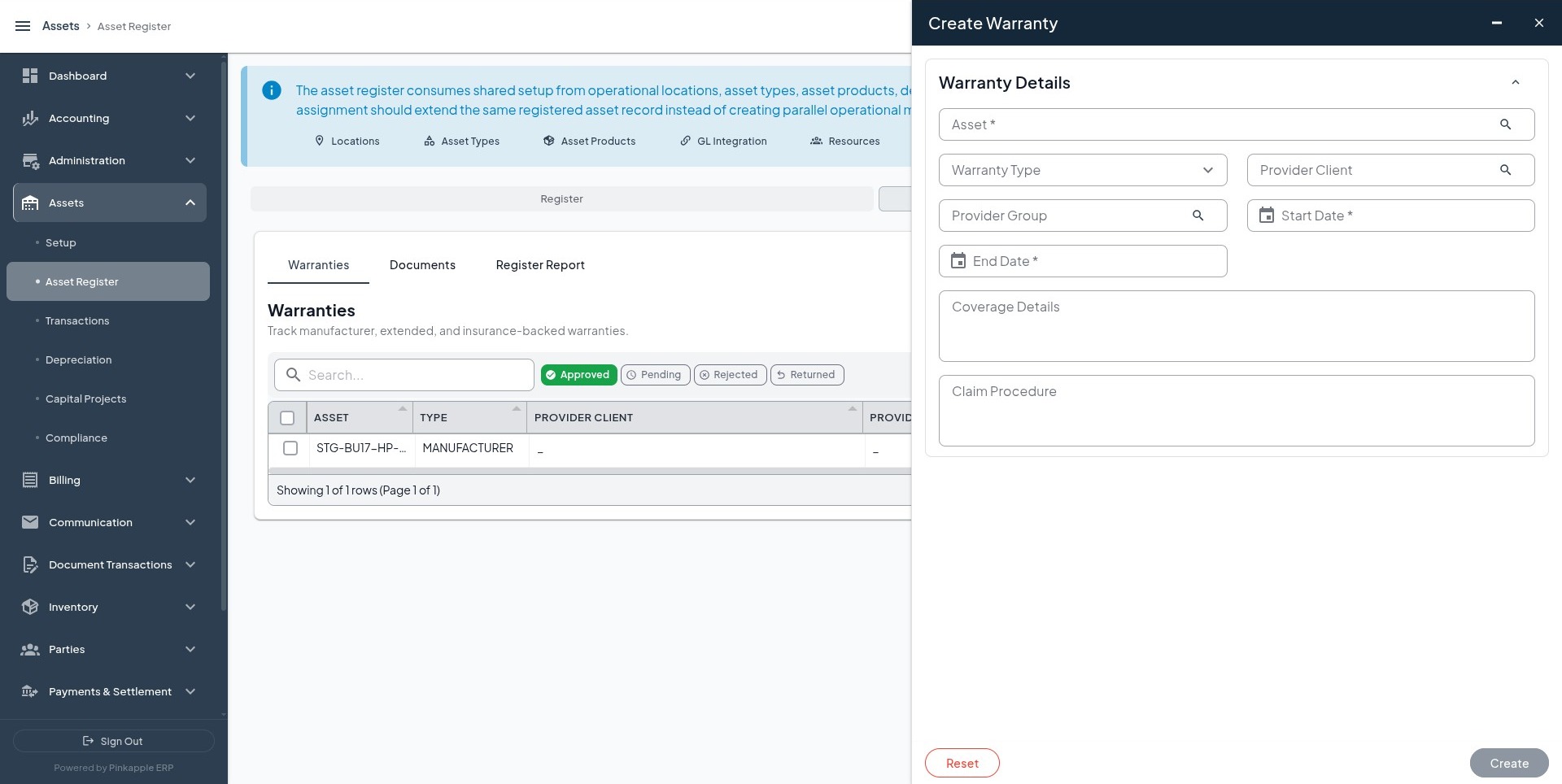Click the Document Transactions icon
Viewport: 1562px width, 784px height.
click(x=30, y=564)
